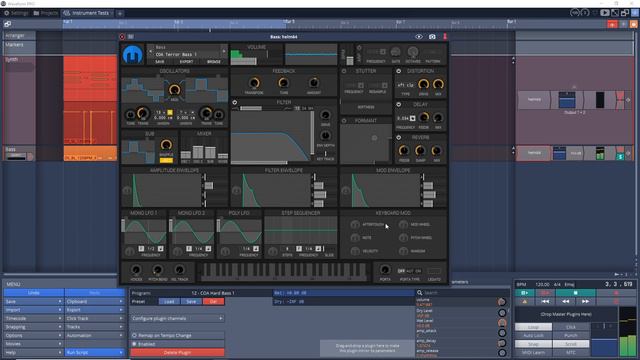
Task: Click the Distortion MIX knob
Action: (x=438, y=84)
